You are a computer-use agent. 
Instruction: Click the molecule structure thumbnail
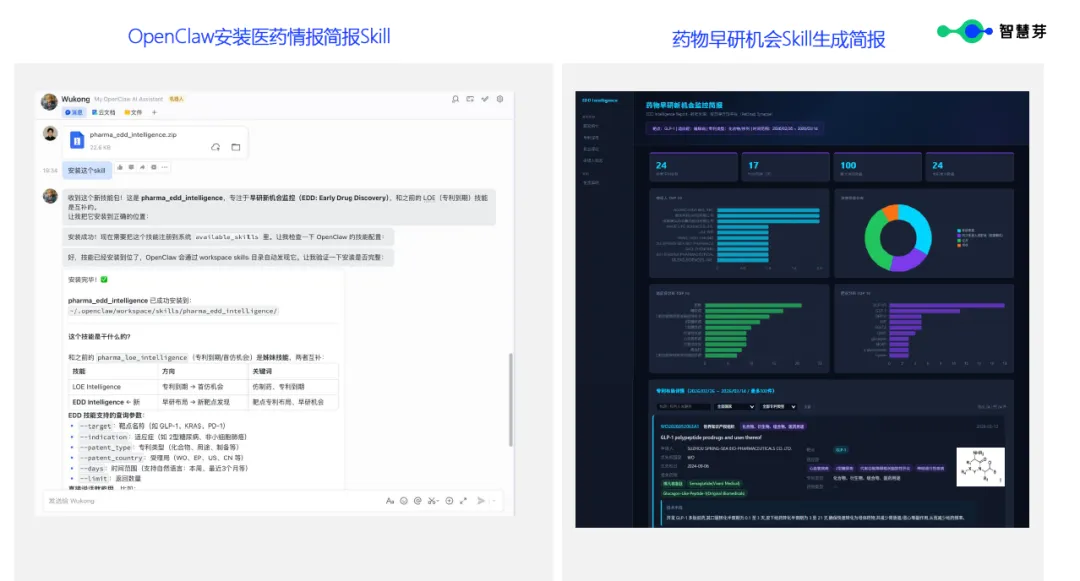980,467
